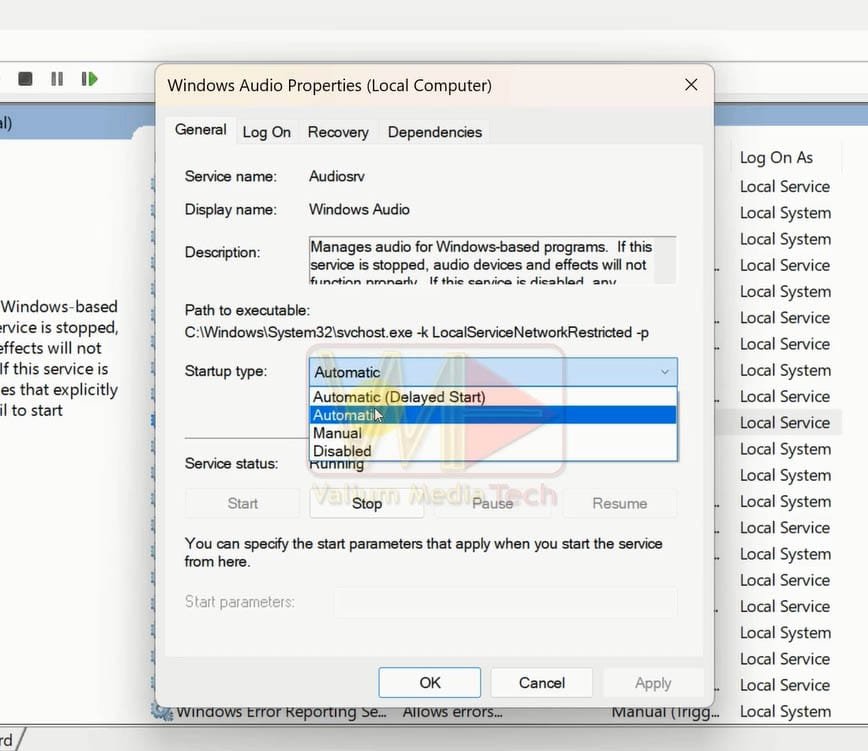Select the highlighted Automatic option
The height and width of the screenshot is (751, 868).
coord(493,415)
